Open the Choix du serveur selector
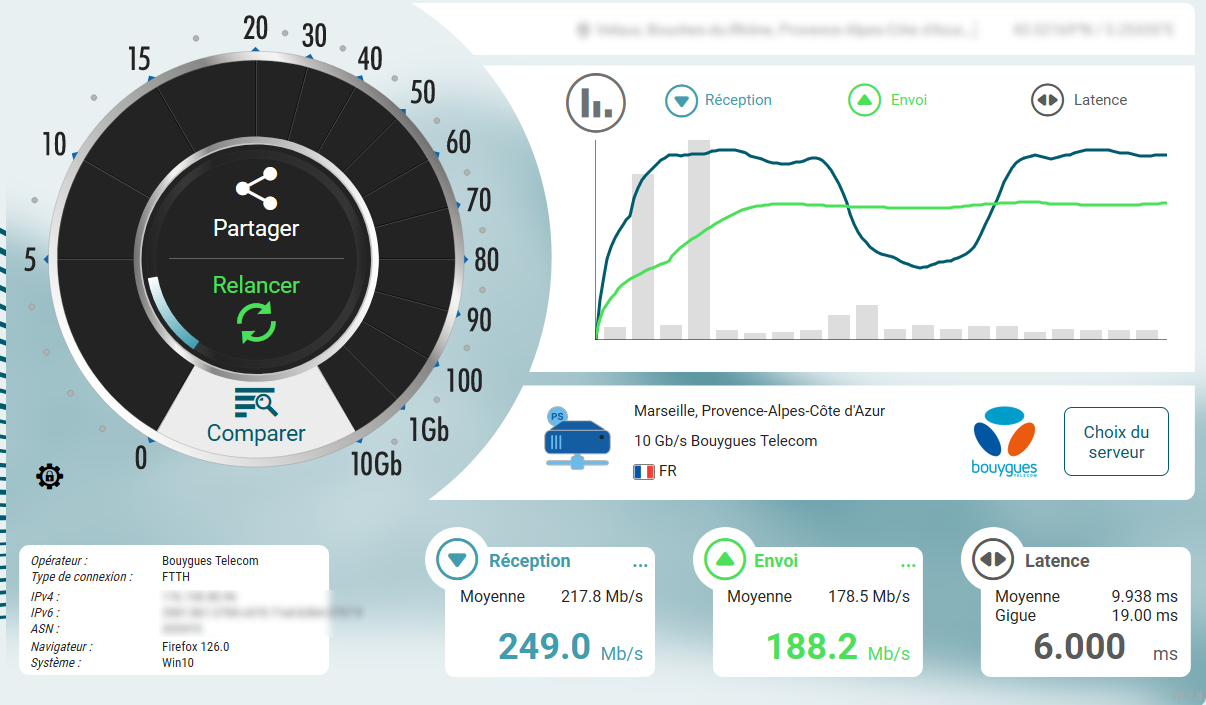This screenshot has width=1206, height=705. 1115,442
